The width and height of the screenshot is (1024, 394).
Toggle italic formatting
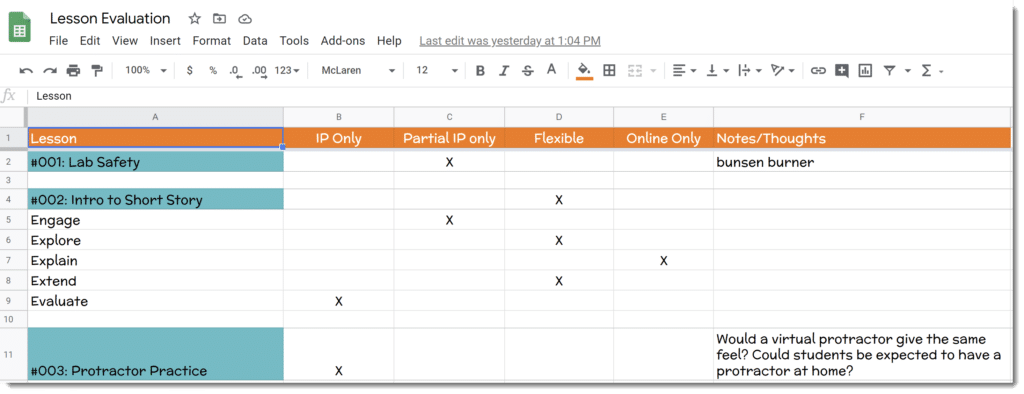click(504, 71)
